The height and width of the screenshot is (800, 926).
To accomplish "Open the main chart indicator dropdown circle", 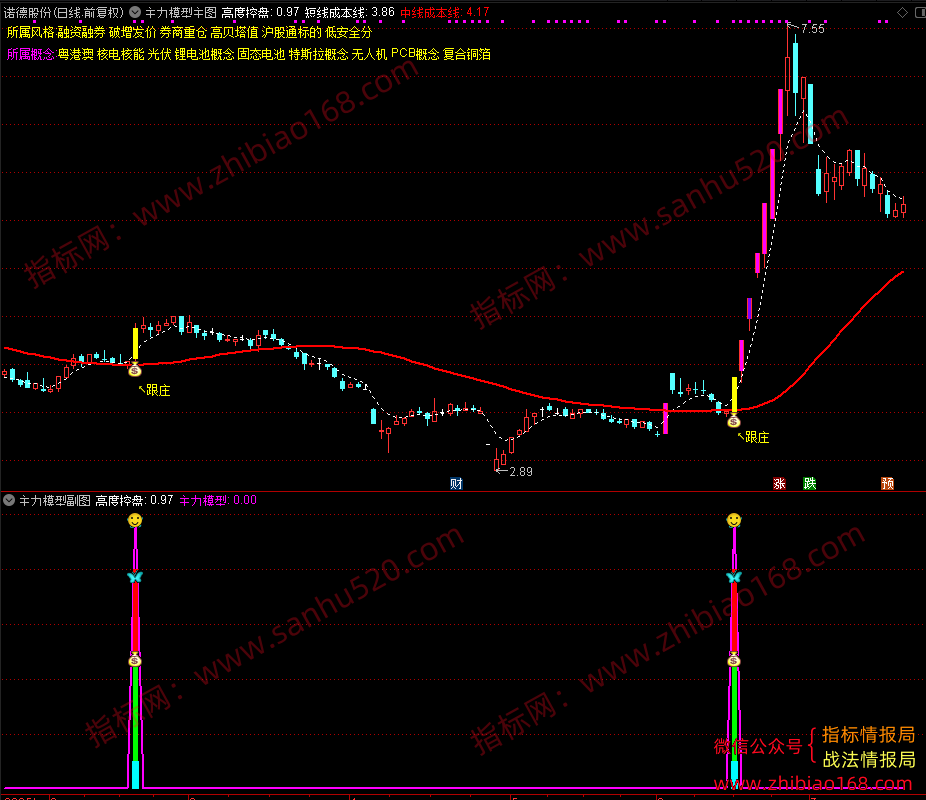I will tap(135, 12).
